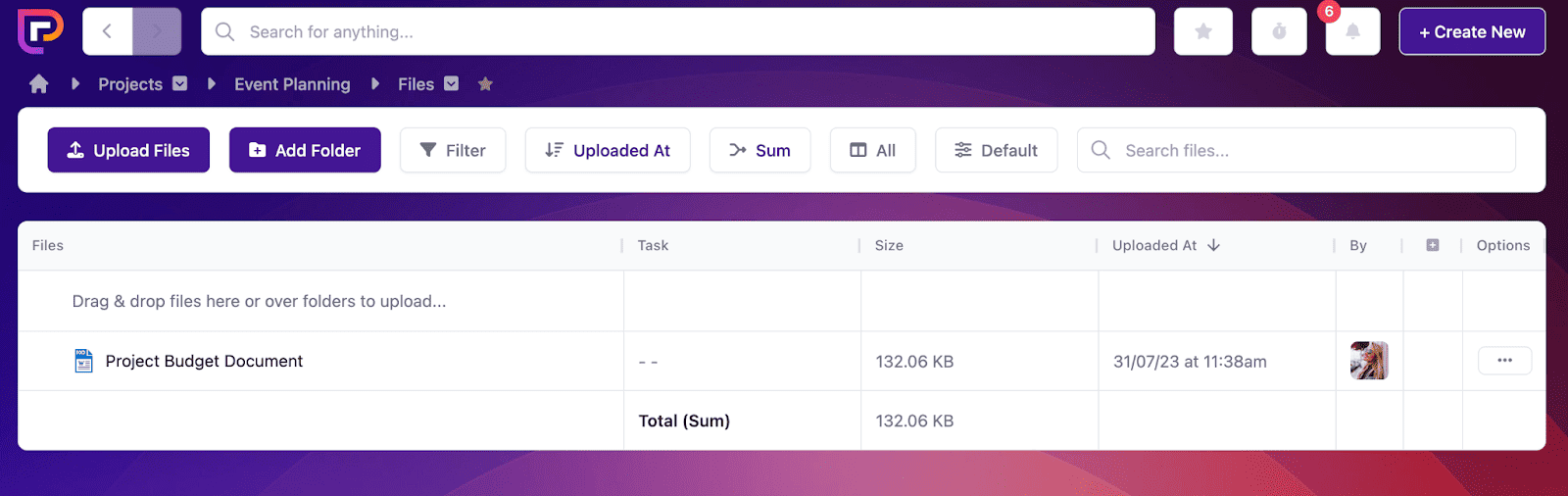Navigate back with the left arrow

[108, 32]
